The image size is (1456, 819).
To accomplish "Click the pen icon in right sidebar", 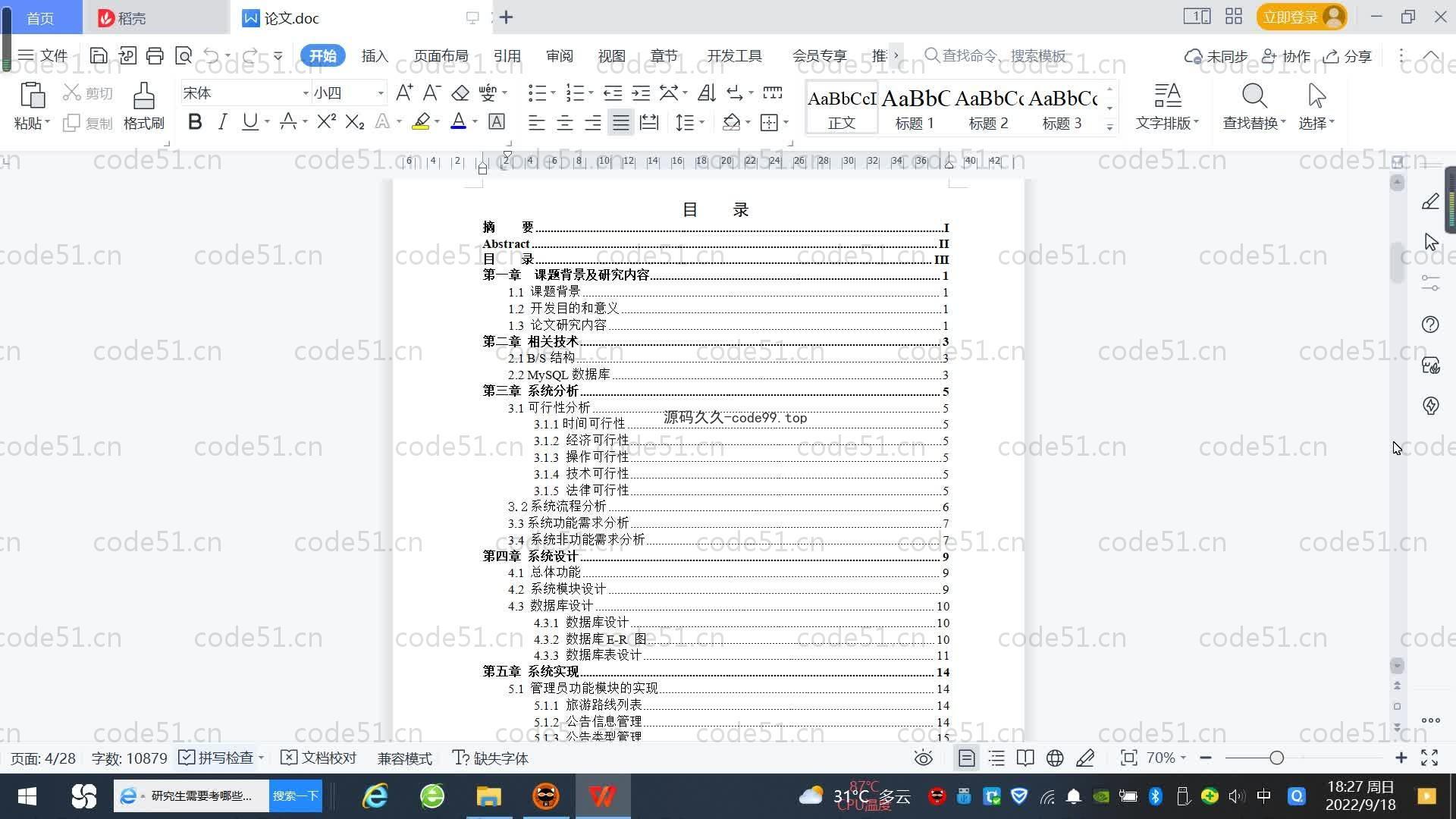I will [1430, 201].
